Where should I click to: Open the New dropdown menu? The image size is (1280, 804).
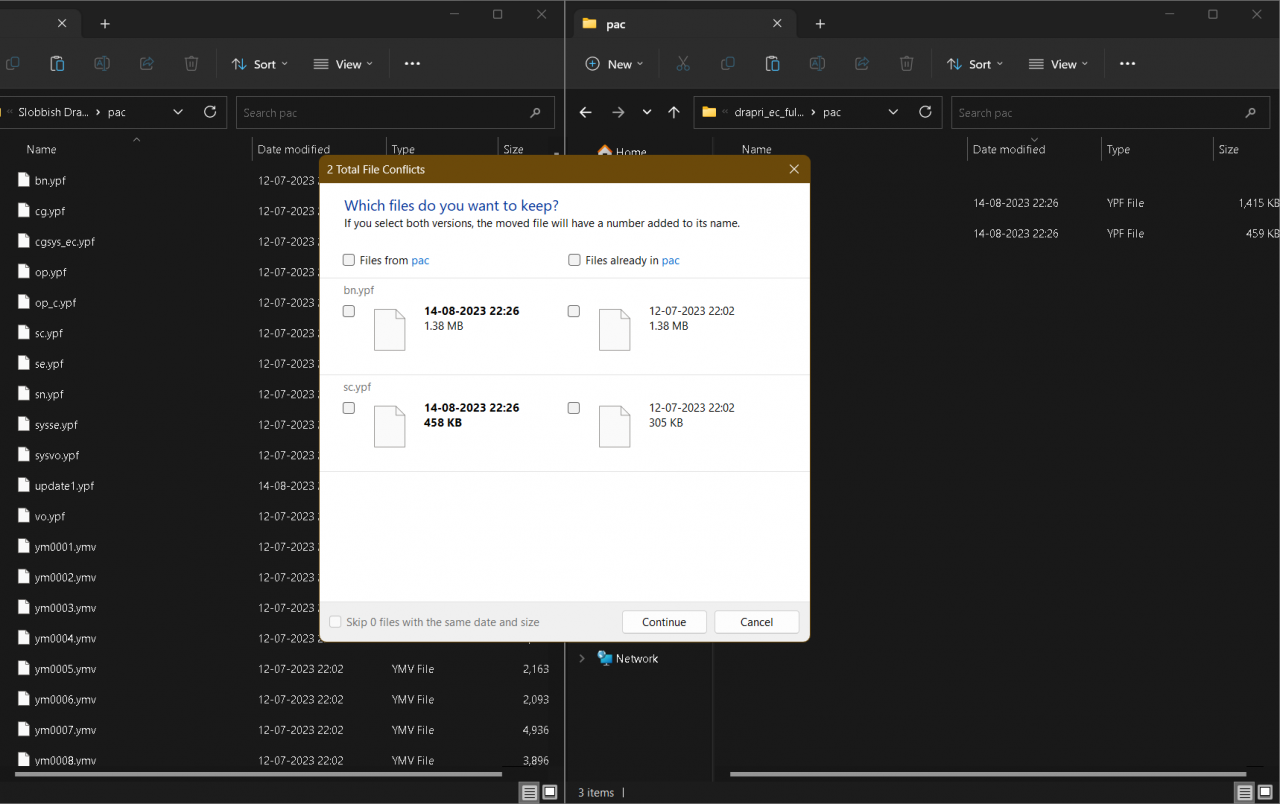pos(614,64)
